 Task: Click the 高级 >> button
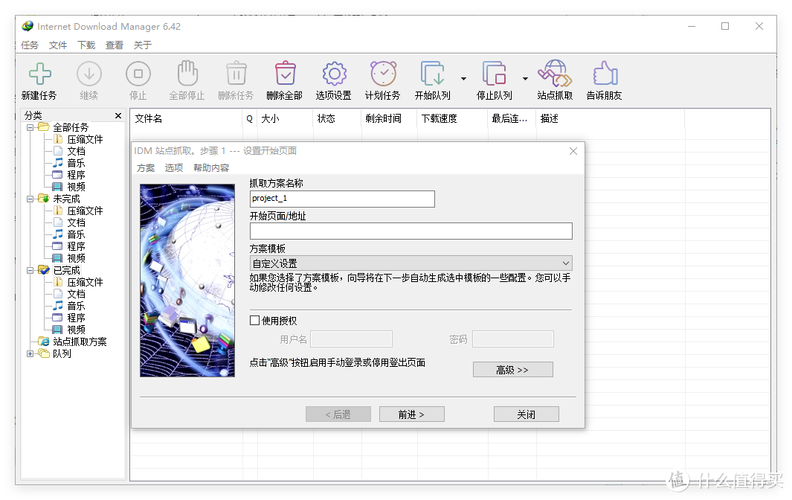(x=513, y=370)
